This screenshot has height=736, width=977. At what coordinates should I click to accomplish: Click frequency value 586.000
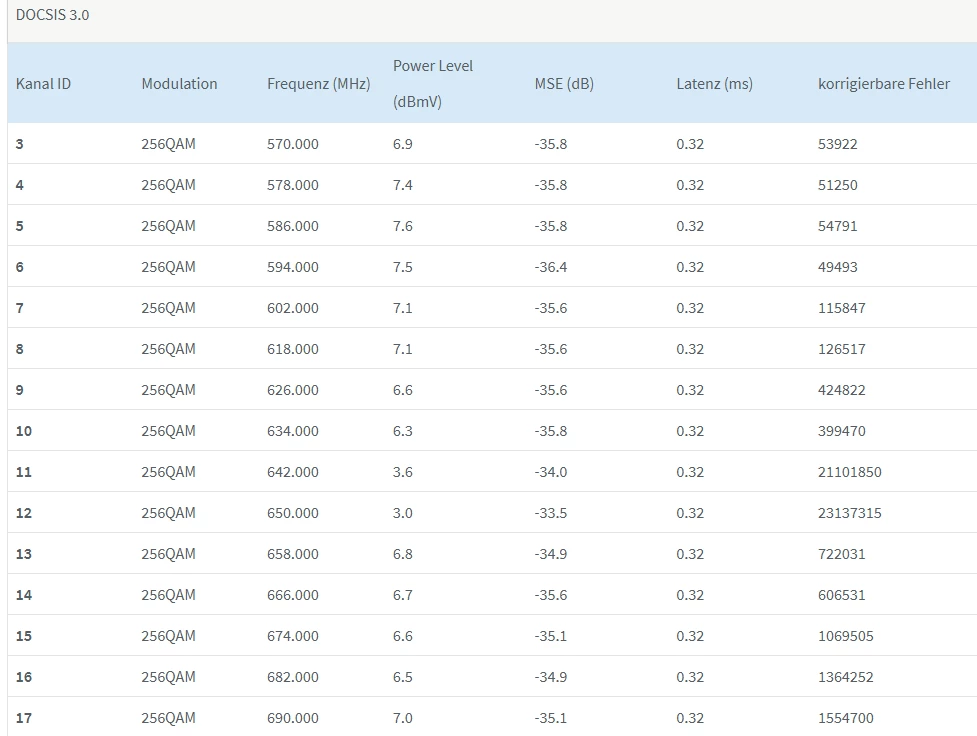click(293, 226)
